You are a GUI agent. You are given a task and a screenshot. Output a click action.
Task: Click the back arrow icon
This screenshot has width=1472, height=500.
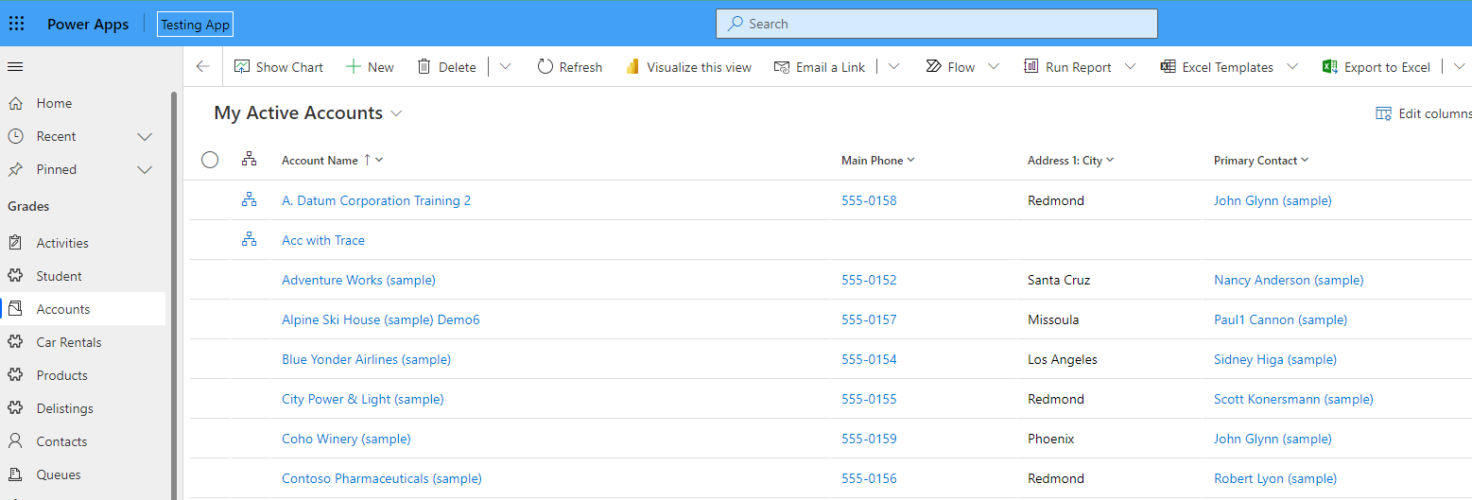203,67
